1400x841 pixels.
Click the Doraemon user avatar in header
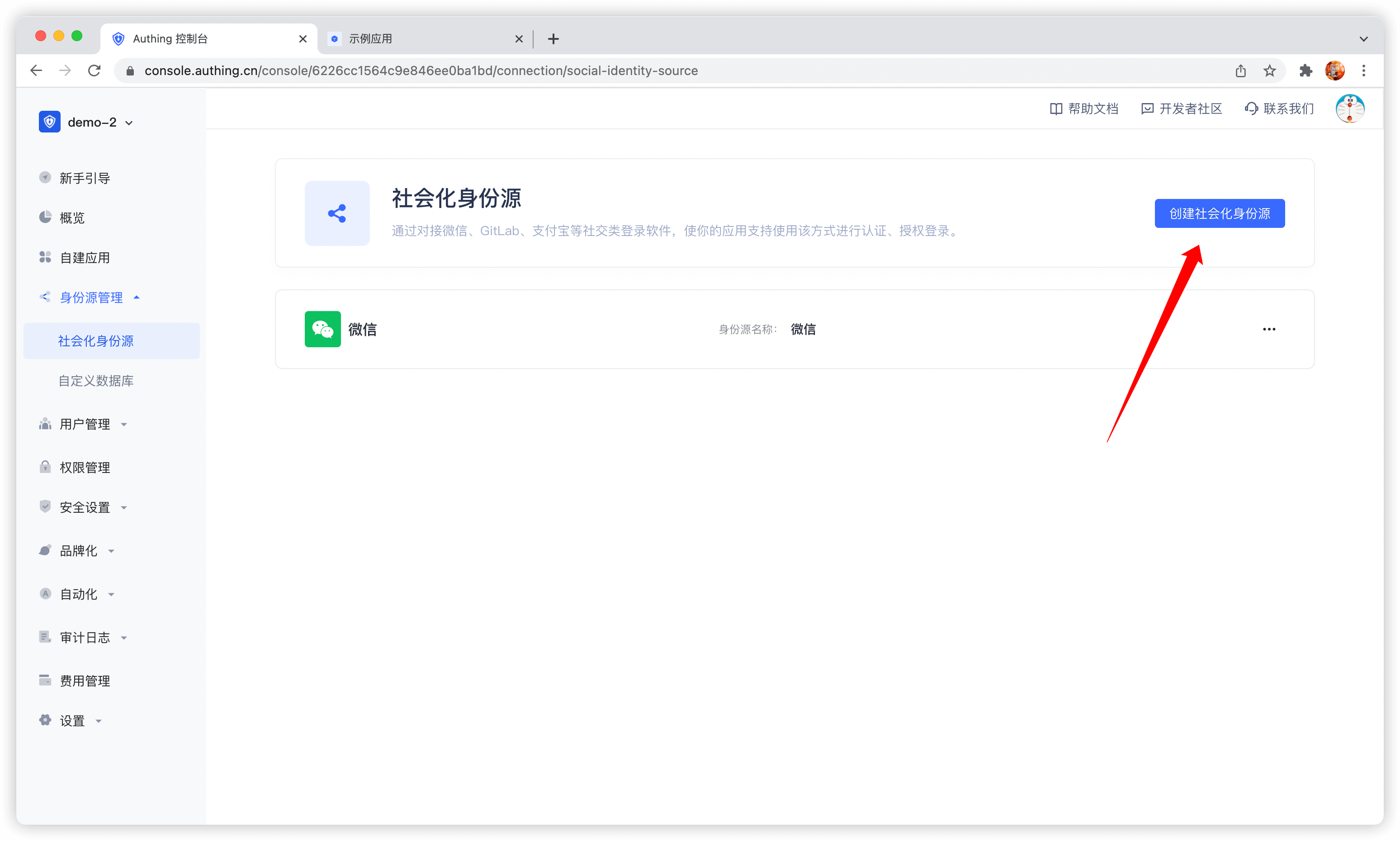pyautogui.click(x=1349, y=108)
